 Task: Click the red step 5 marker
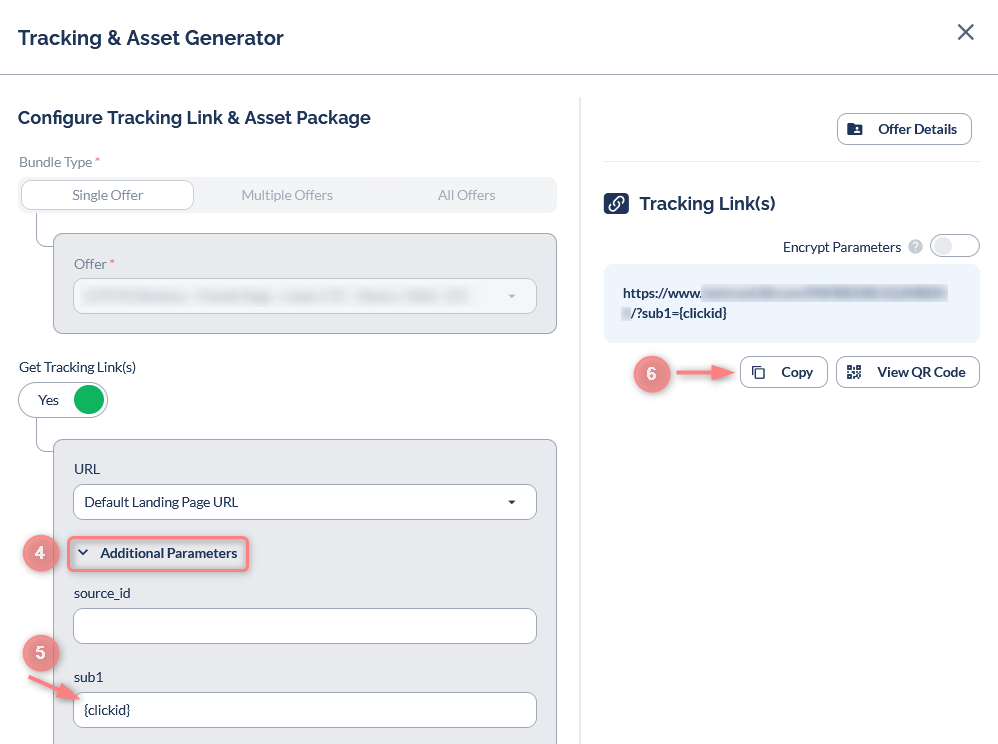(40, 652)
